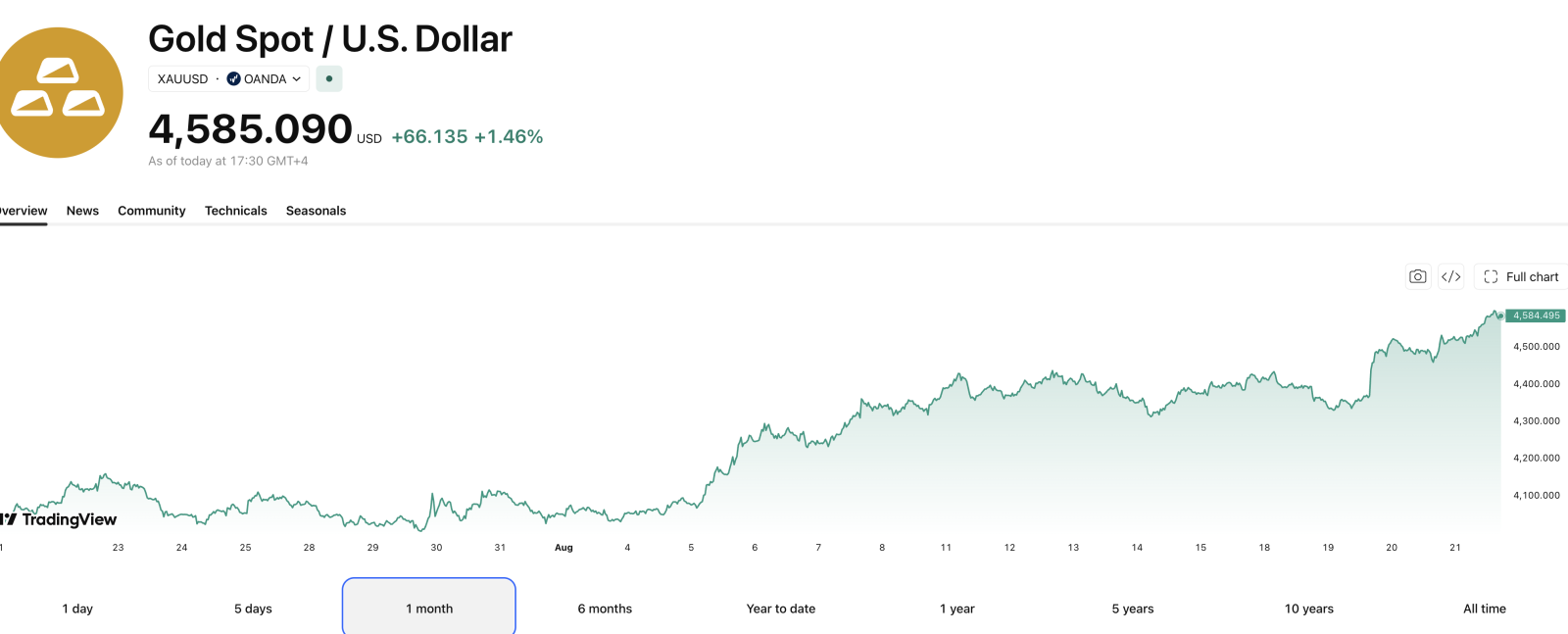Choose the 5 days range
The width and height of the screenshot is (1568, 634).
[253, 609]
